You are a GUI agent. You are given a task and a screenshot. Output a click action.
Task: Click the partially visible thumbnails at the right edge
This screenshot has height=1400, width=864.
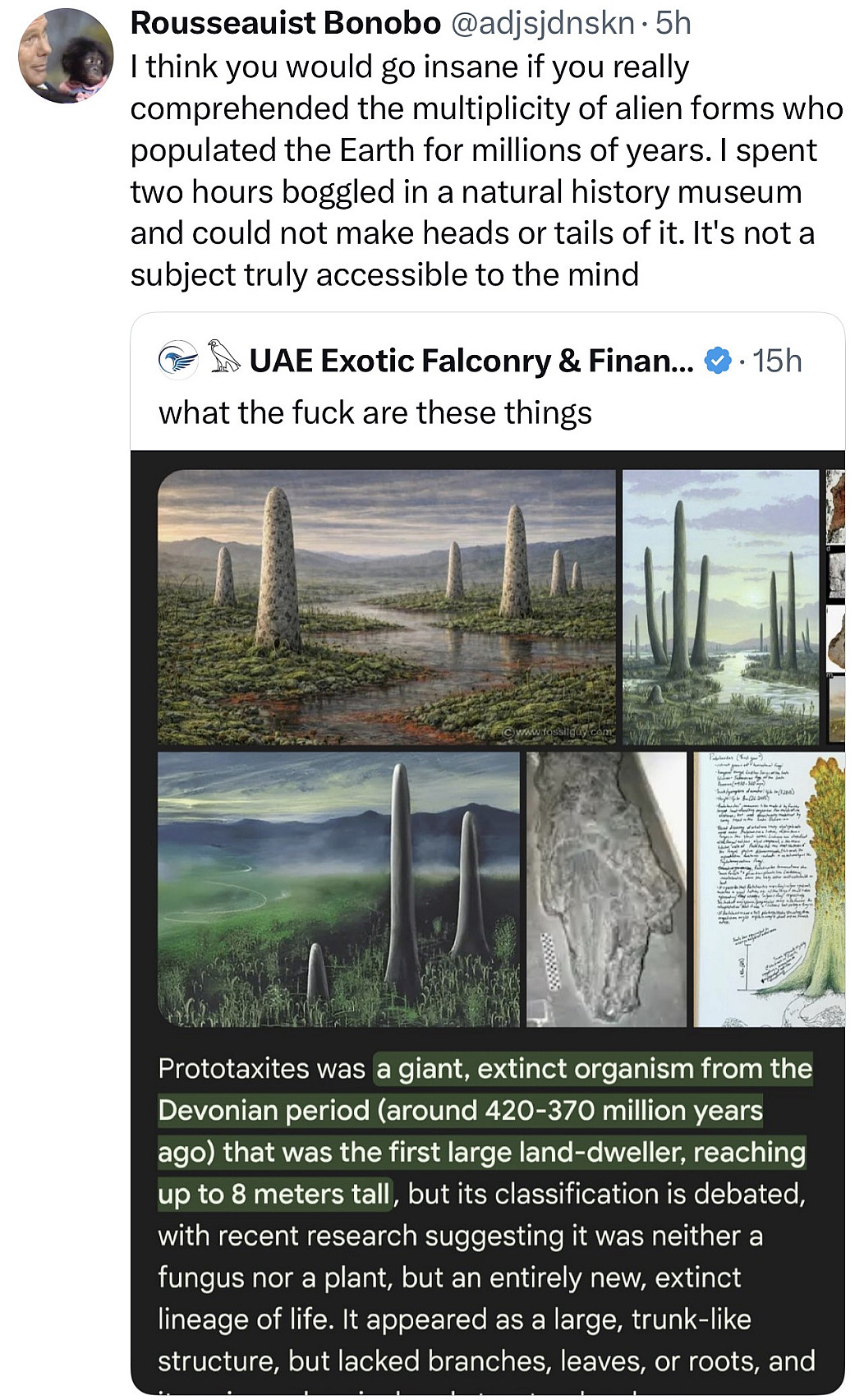point(835,606)
